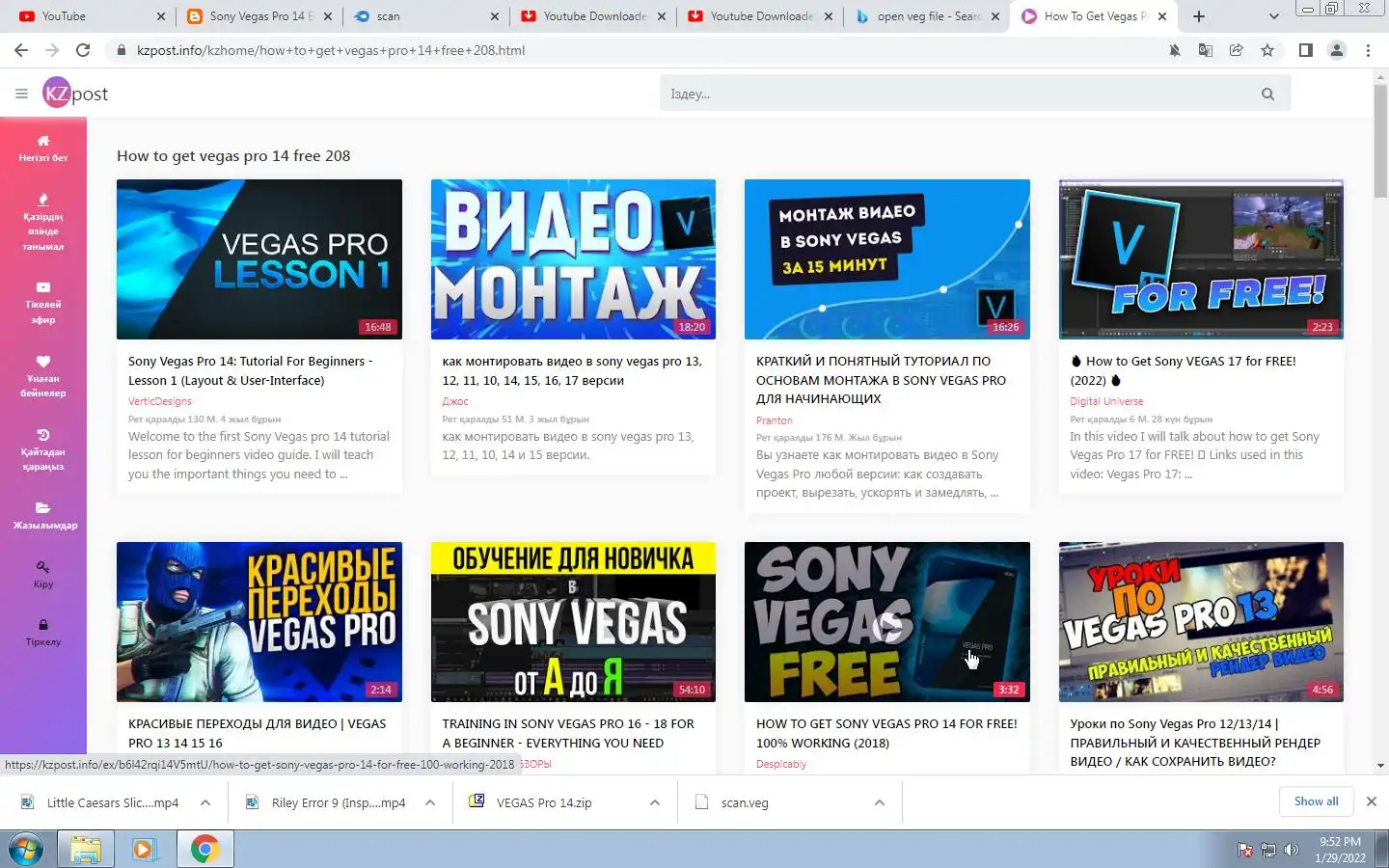1389x868 pixels.
Task: Open the Chrome profile avatar
Action: point(1337,50)
